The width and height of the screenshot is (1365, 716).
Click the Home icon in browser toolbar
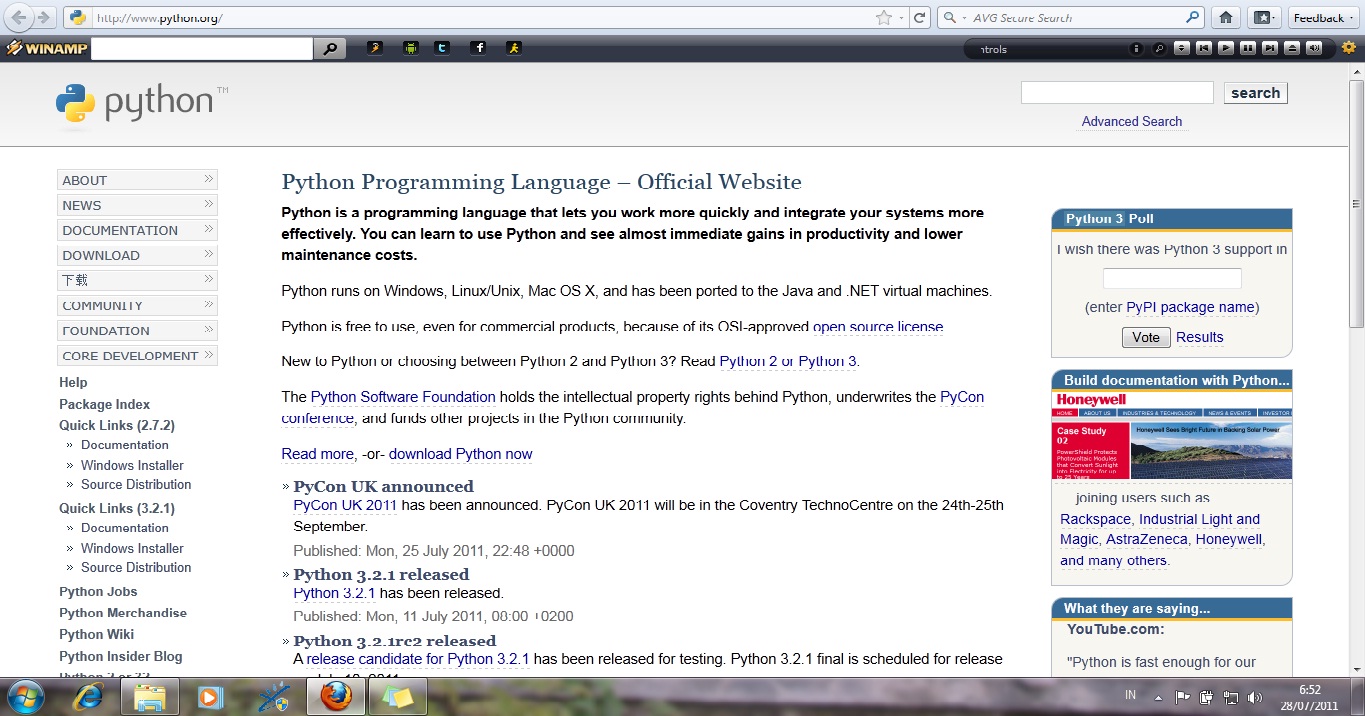[x=1225, y=18]
